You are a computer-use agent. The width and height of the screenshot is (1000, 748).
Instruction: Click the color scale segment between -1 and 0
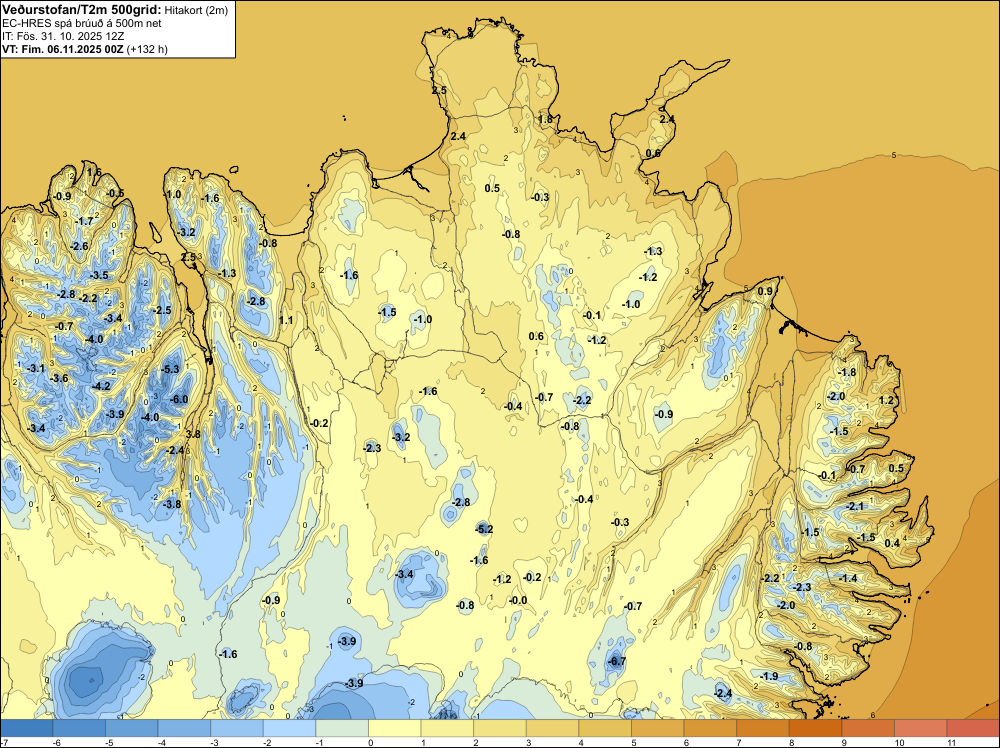click(x=342, y=728)
